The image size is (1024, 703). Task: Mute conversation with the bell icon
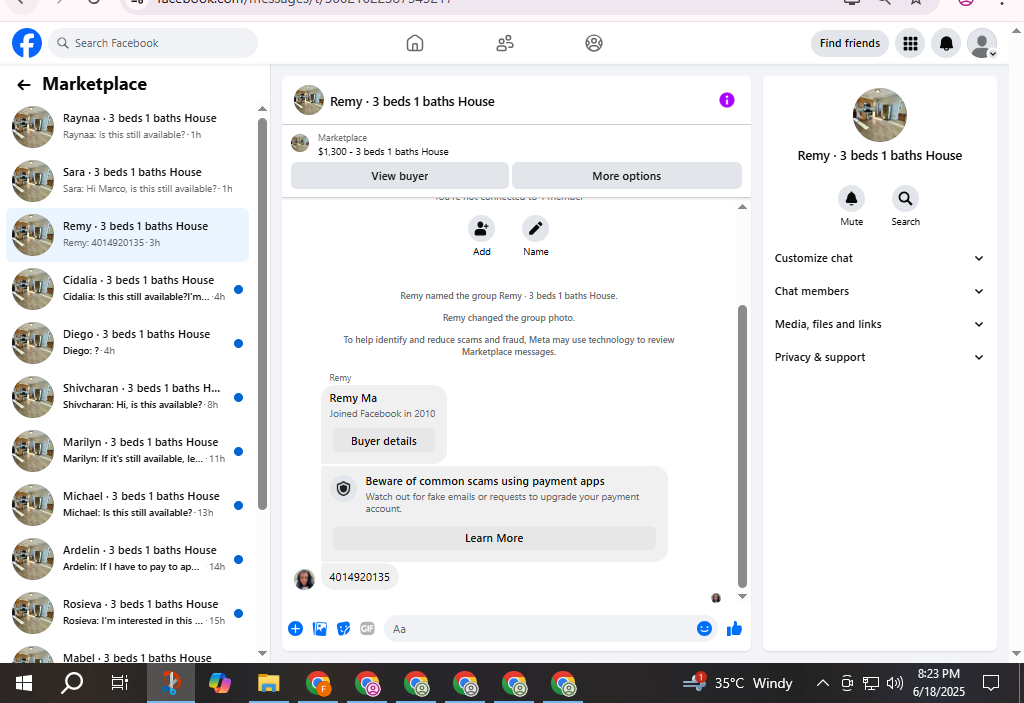(852, 199)
